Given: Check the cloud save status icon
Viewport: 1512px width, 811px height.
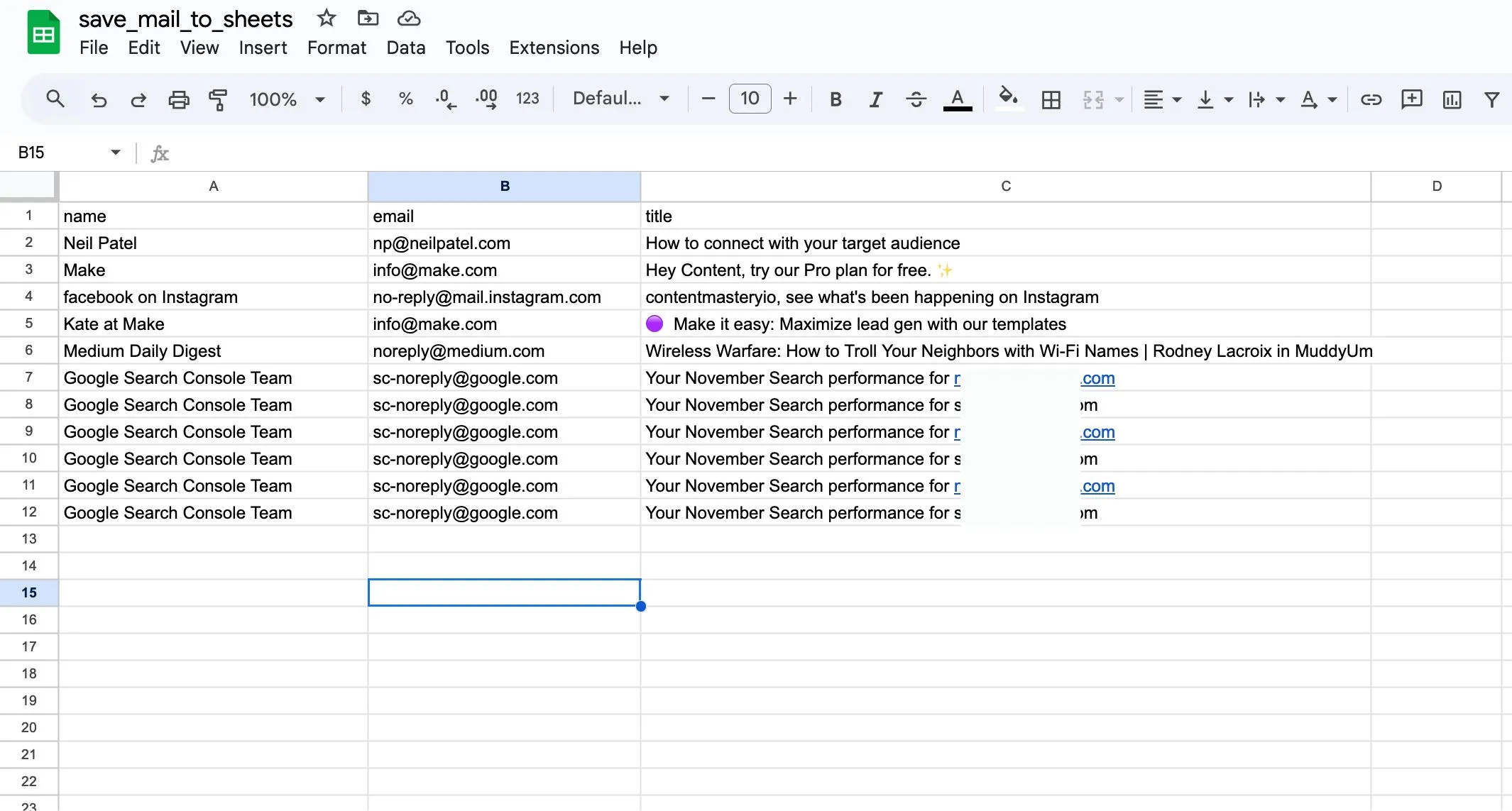Looking at the screenshot, I should [x=409, y=18].
